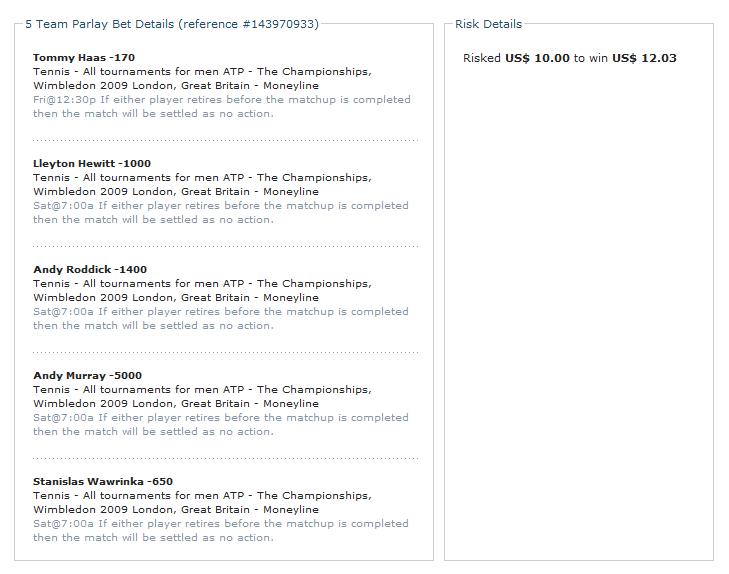Click the risked US$ 10.00 amount
Image resolution: width=729 pixels, height=574 pixels.
point(537,58)
